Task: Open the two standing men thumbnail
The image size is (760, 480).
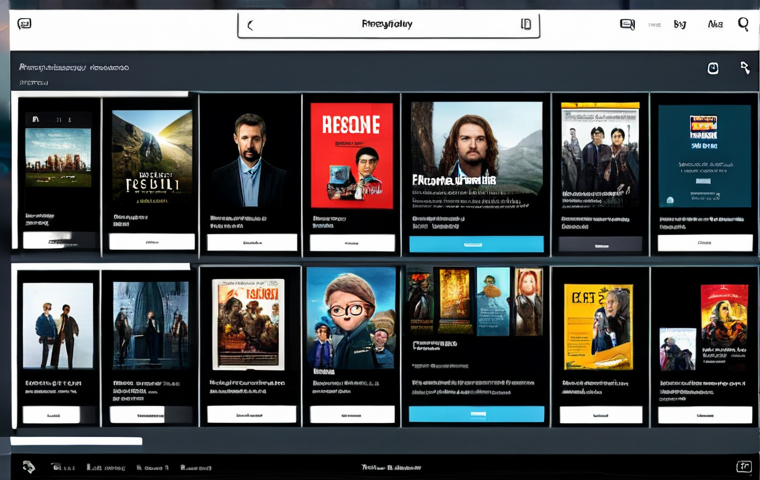Action: 58,325
